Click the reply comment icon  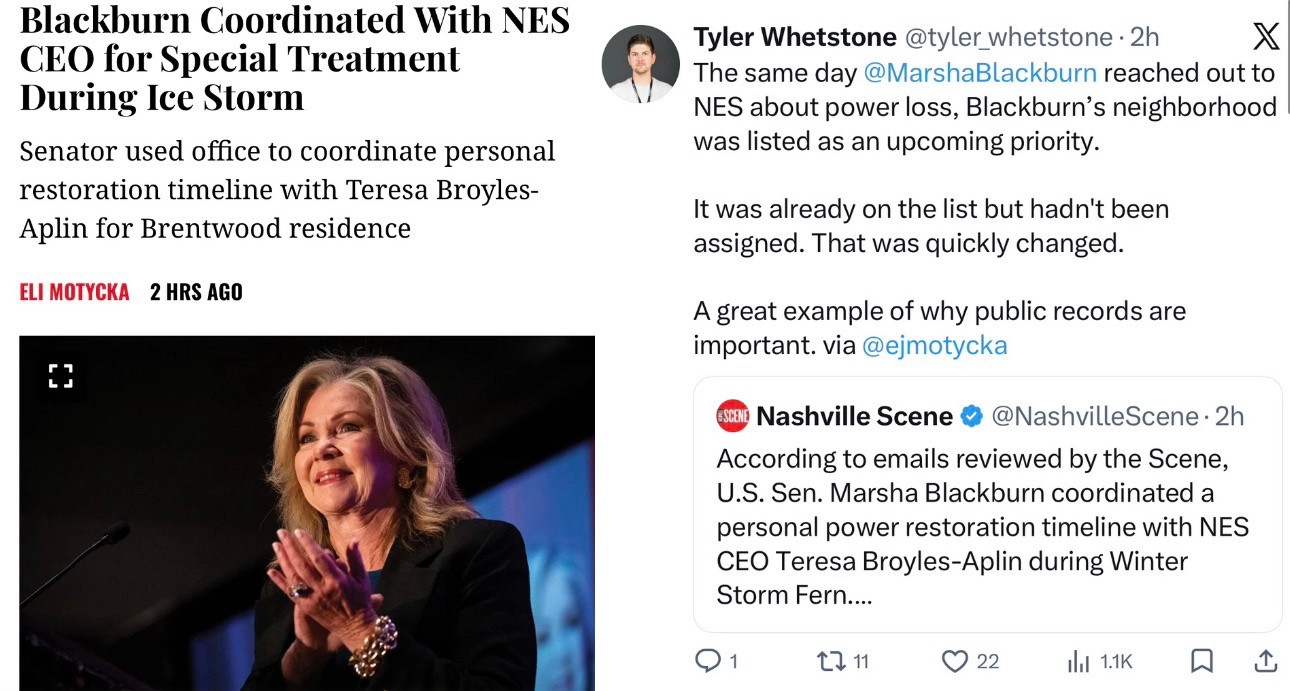pos(707,661)
